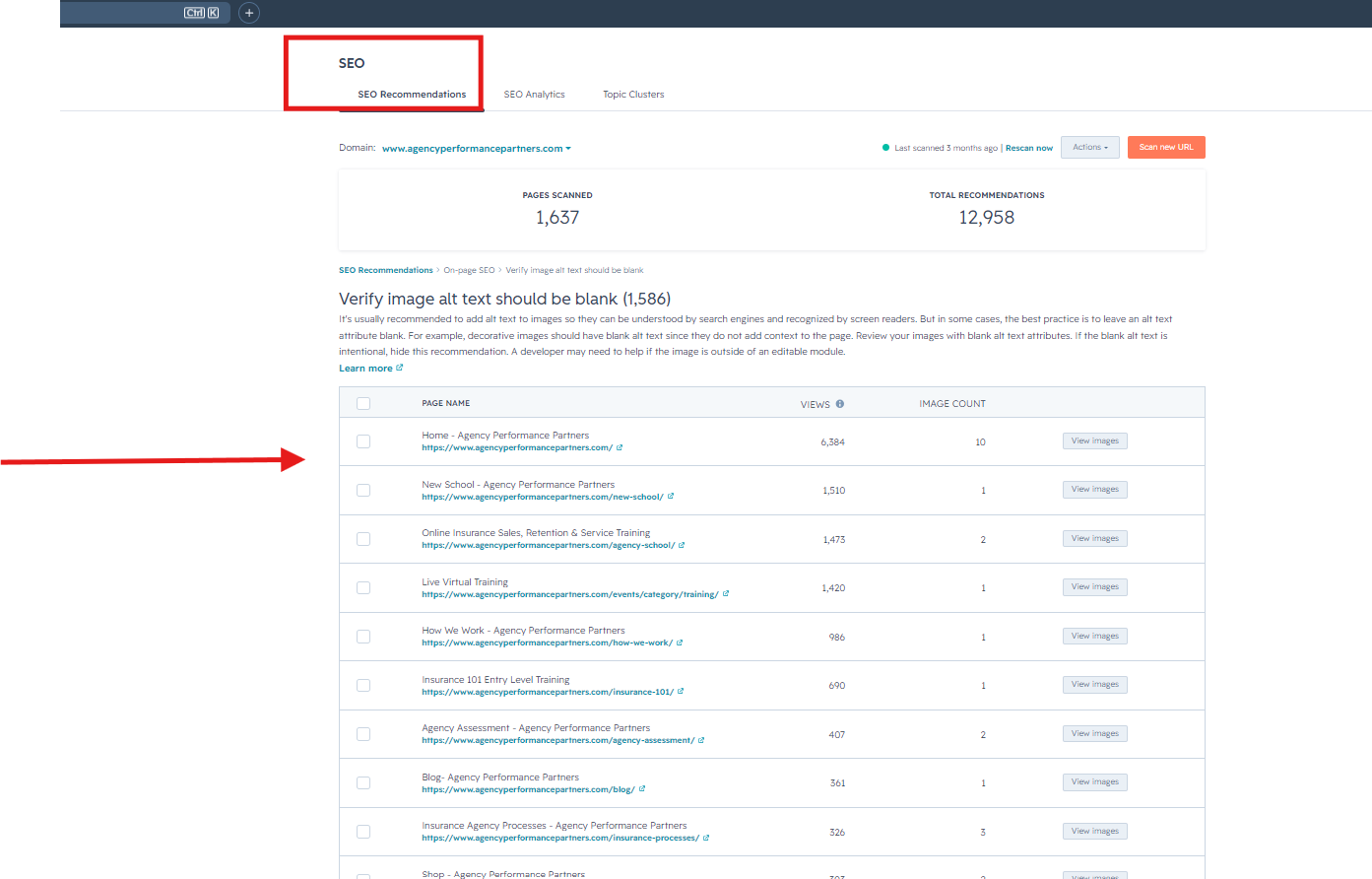Check the How We Work row checkbox
The width and height of the screenshot is (1372, 879).
363,637
